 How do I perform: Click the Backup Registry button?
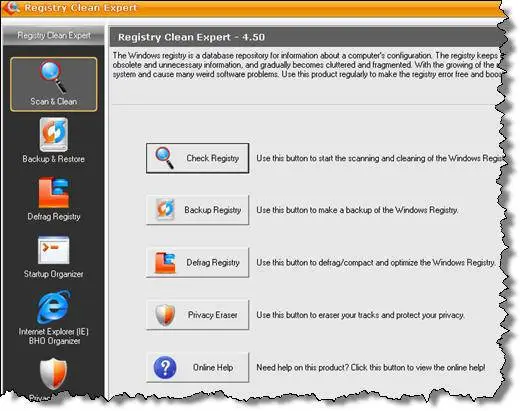(x=197, y=210)
